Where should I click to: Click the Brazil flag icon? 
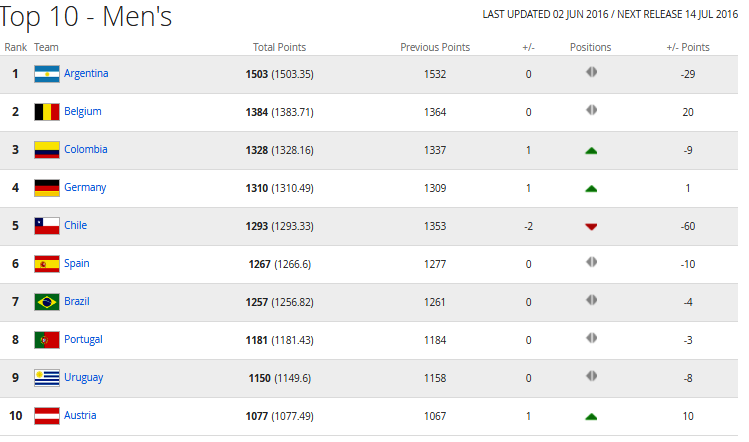click(47, 302)
